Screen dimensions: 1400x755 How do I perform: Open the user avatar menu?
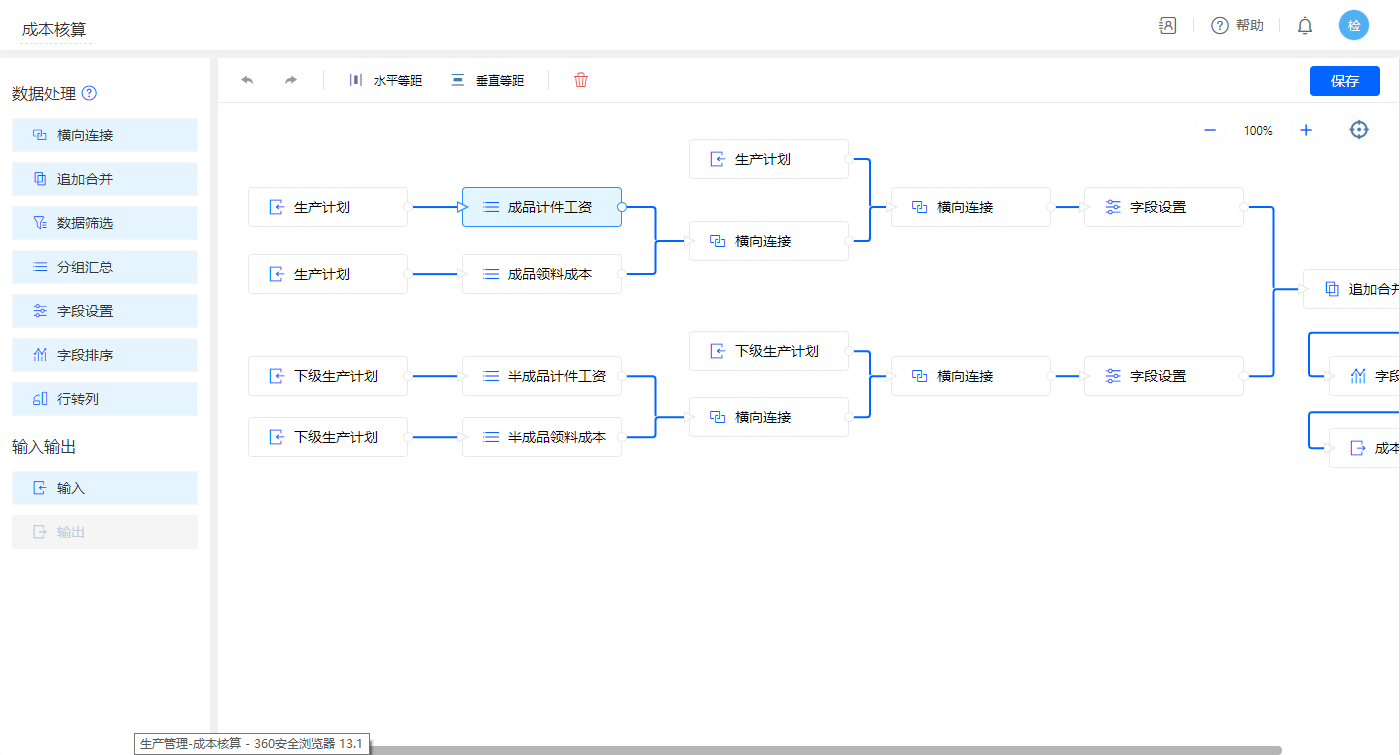(x=1354, y=26)
